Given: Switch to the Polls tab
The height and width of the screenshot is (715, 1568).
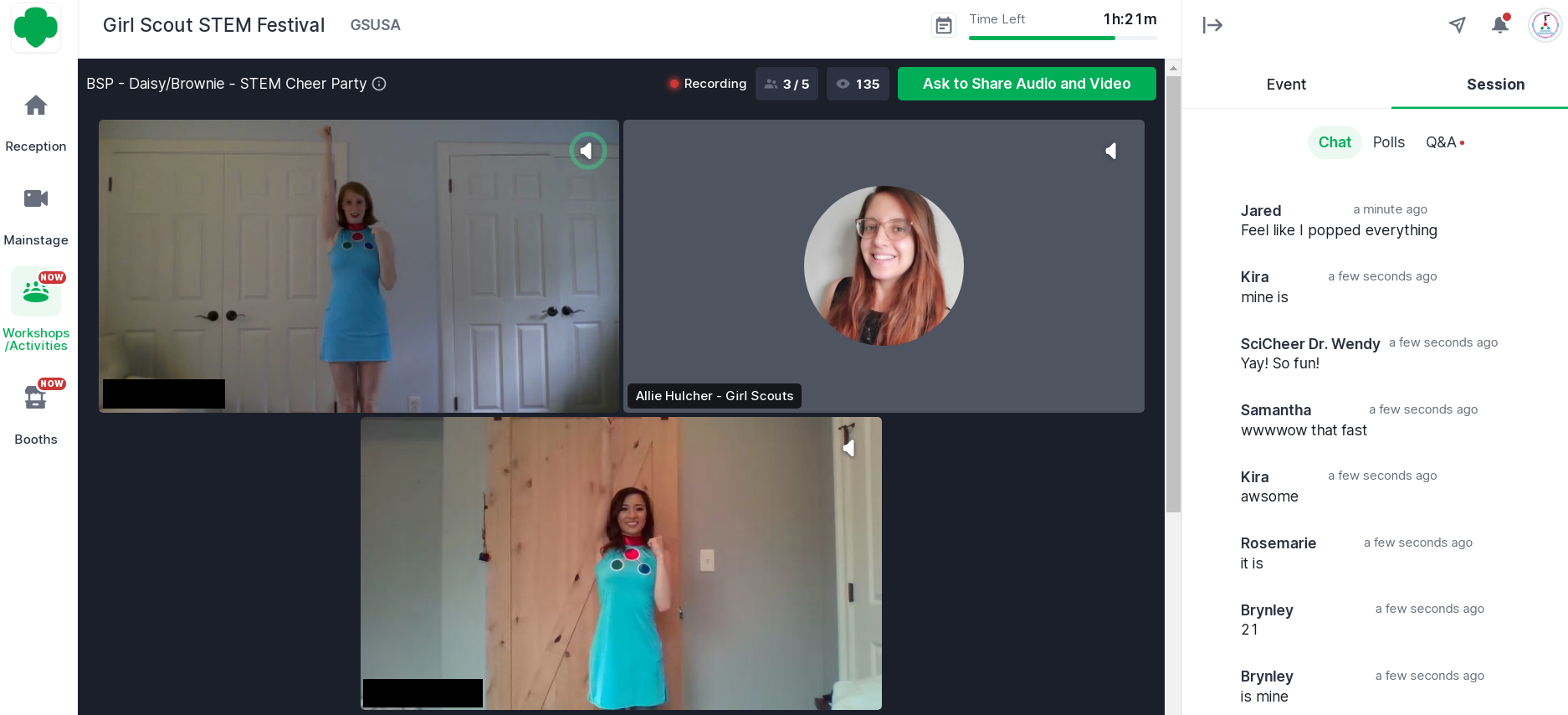Looking at the screenshot, I should [x=1388, y=142].
